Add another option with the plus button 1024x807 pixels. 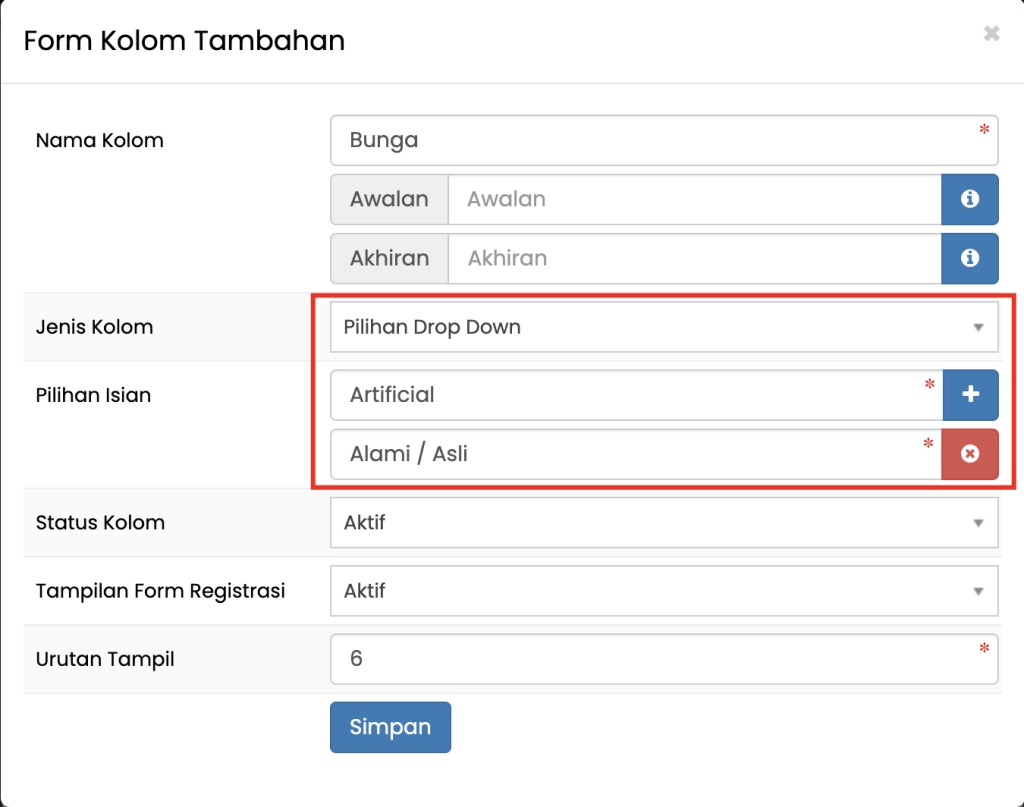tap(969, 395)
